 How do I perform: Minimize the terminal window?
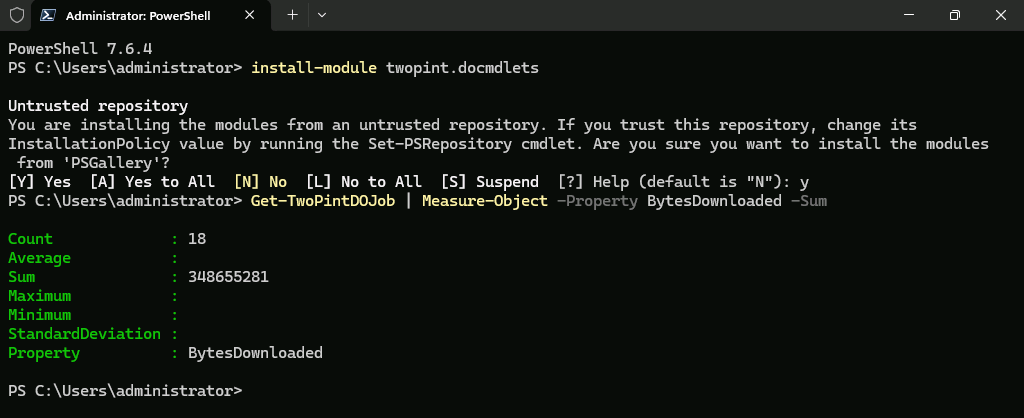point(908,14)
